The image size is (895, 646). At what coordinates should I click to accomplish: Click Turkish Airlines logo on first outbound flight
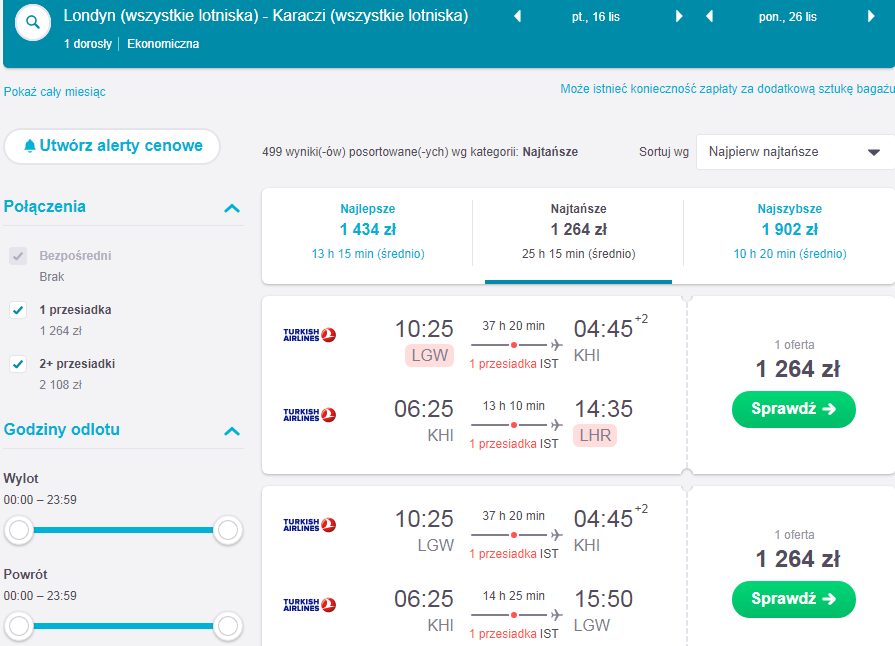tap(309, 334)
